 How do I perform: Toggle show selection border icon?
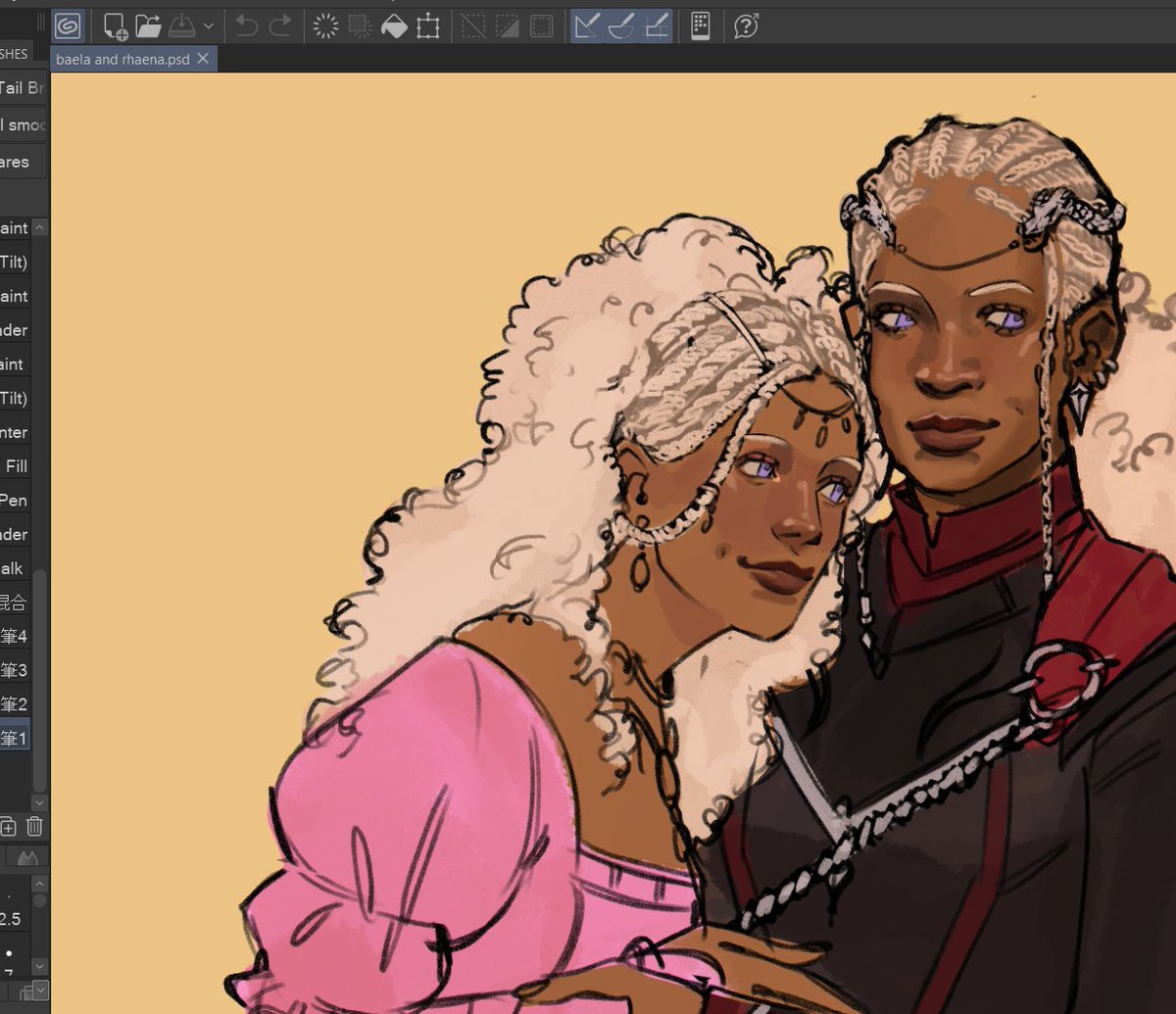point(541,26)
